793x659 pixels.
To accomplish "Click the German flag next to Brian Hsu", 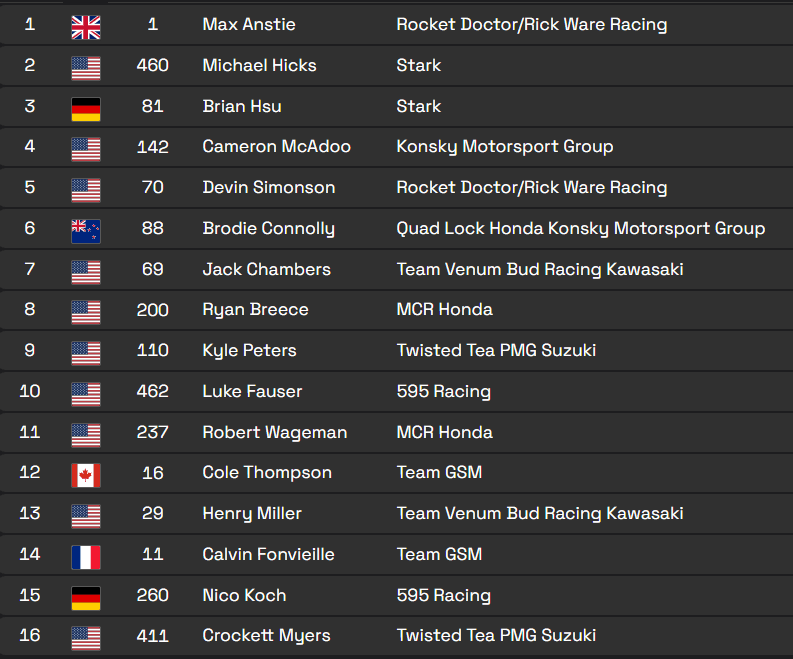I will click(x=86, y=109).
